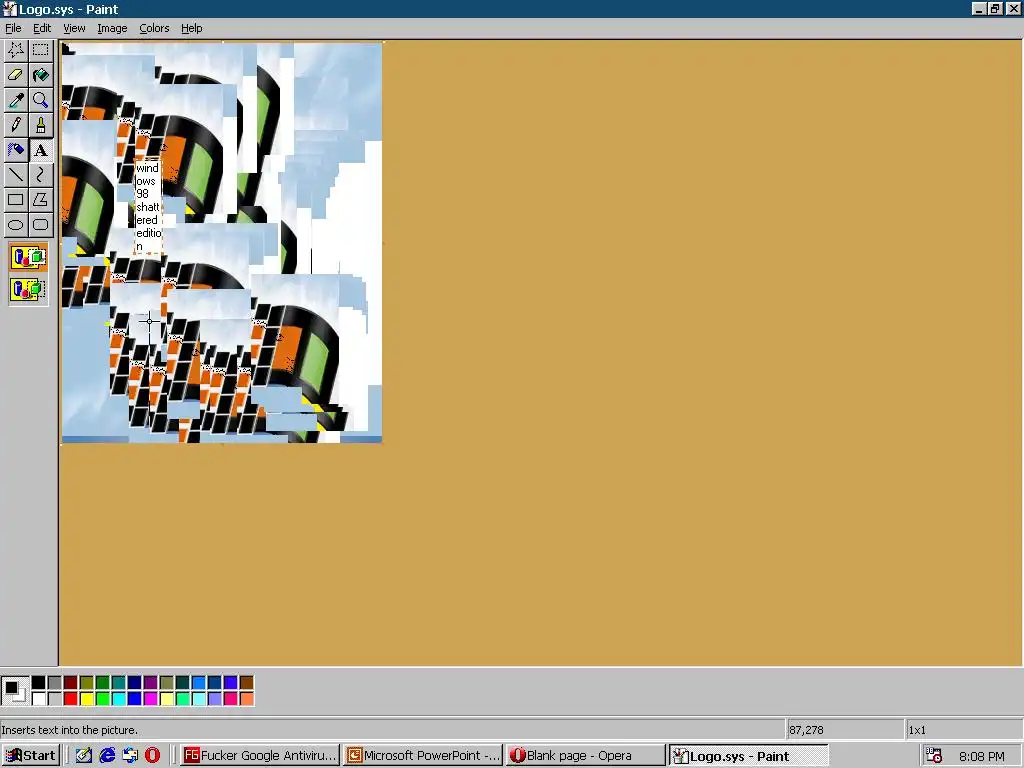
Task: Open the Help menu
Action: pyautogui.click(x=191, y=28)
